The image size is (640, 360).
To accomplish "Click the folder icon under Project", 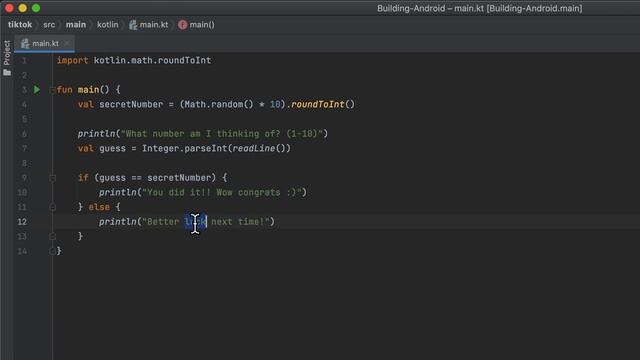I will (7, 73).
